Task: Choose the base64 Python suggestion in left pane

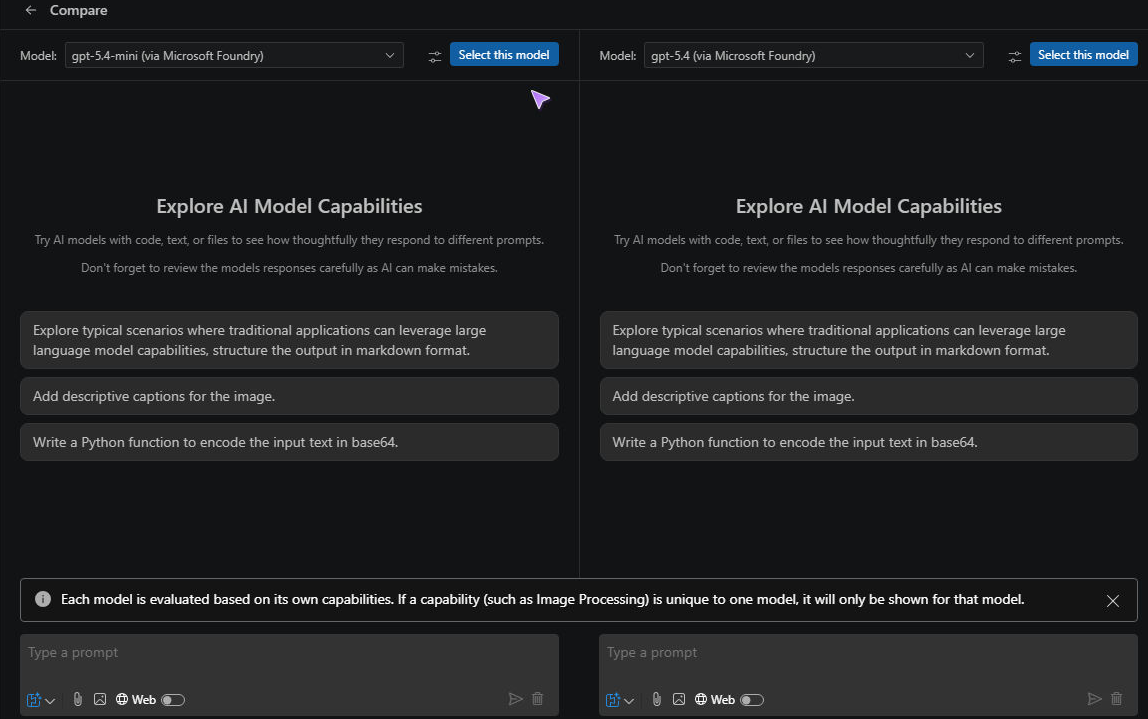Action: (x=289, y=442)
